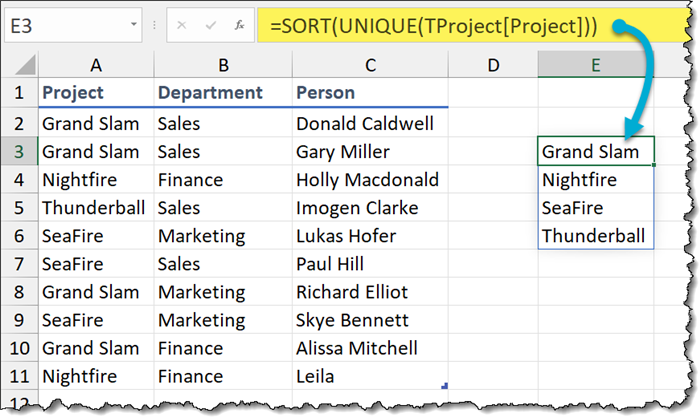The height and width of the screenshot is (417, 700).
Task: Select the Thunderball cell in column E
Action: (x=596, y=236)
